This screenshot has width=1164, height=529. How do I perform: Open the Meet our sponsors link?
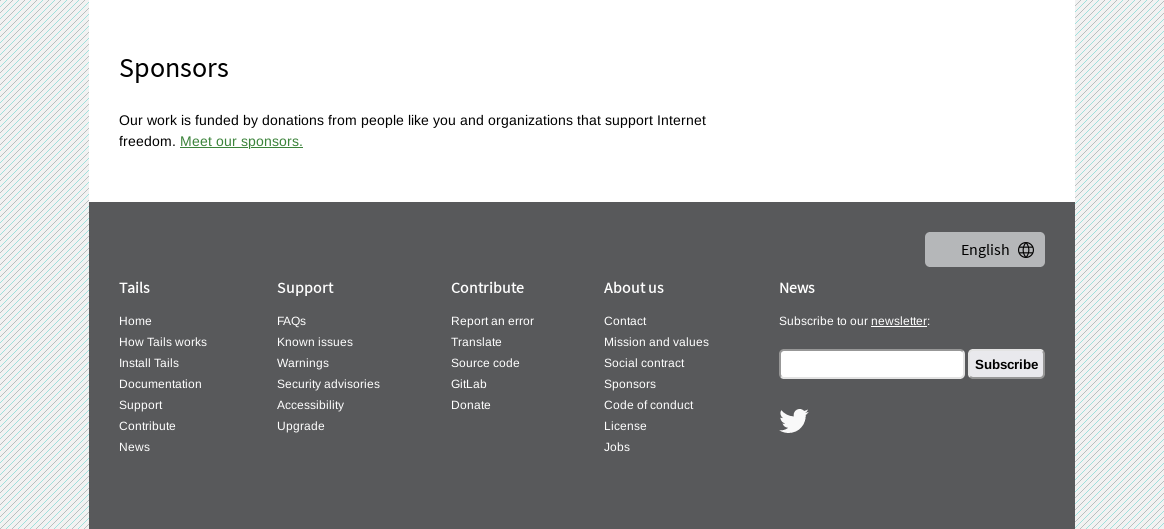click(241, 141)
